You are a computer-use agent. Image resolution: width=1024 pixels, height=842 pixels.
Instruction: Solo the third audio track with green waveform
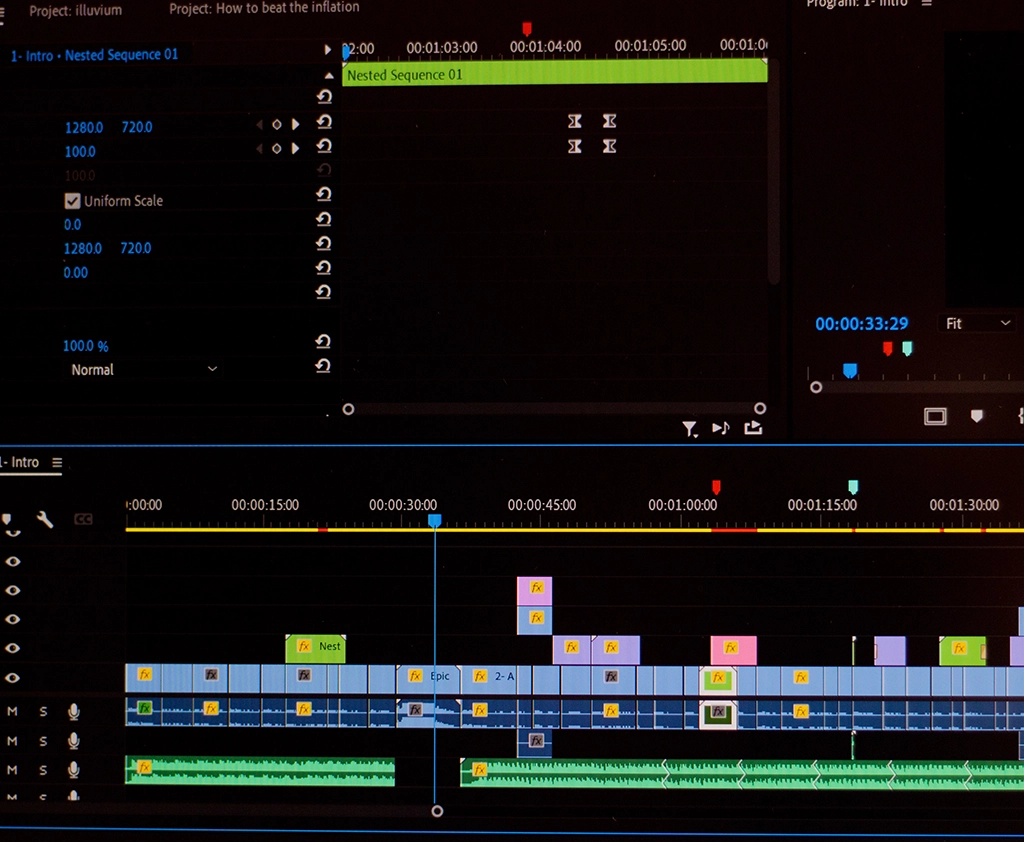[x=43, y=769]
